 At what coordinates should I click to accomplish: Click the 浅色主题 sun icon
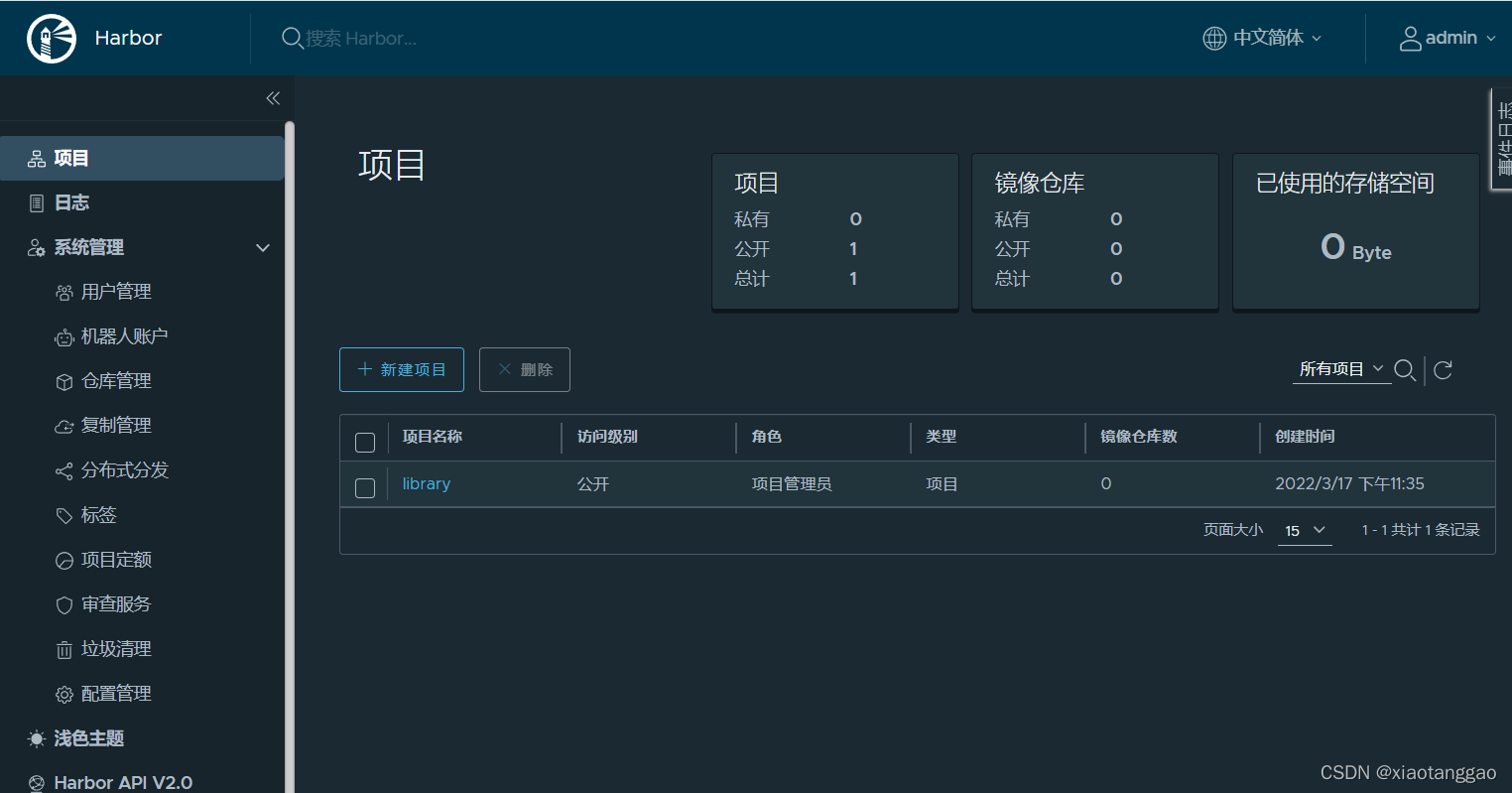37,739
